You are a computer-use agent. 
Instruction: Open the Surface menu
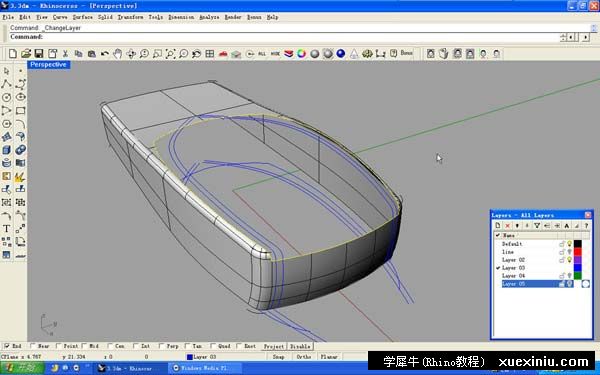(x=83, y=17)
